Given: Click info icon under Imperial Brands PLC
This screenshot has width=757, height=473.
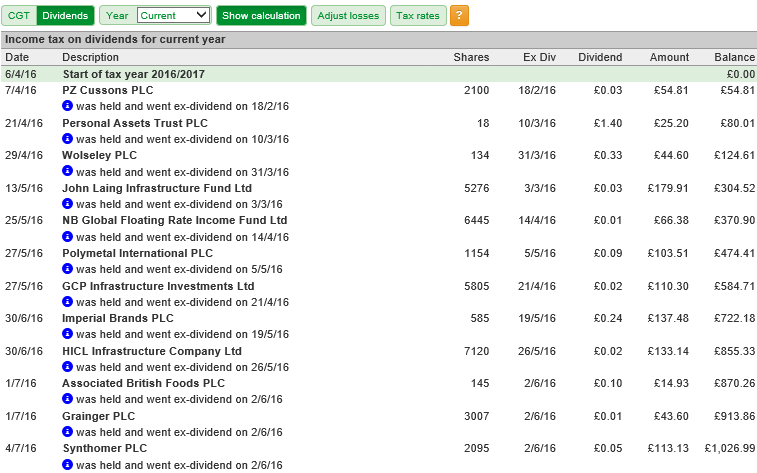Looking at the screenshot, I should [x=68, y=334].
